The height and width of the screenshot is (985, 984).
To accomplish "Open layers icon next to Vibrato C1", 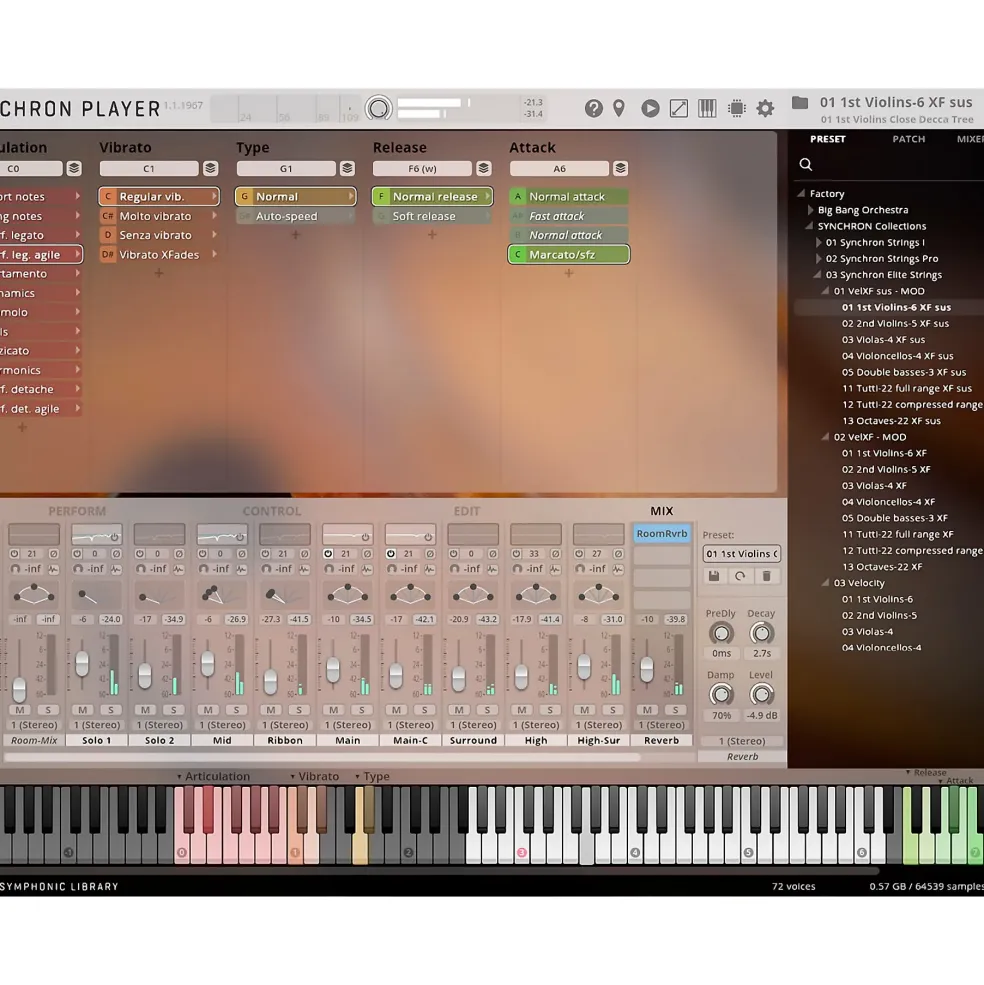I will coord(210,168).
